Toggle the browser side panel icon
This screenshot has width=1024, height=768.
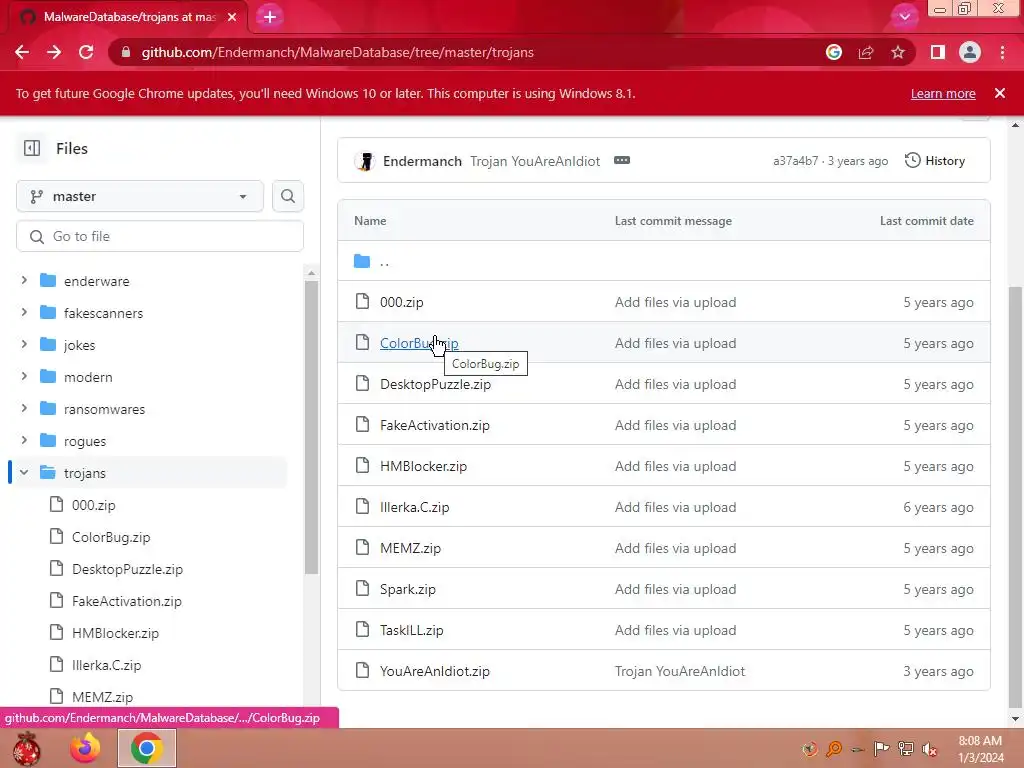pyautogui.click(x=938, y=52)
